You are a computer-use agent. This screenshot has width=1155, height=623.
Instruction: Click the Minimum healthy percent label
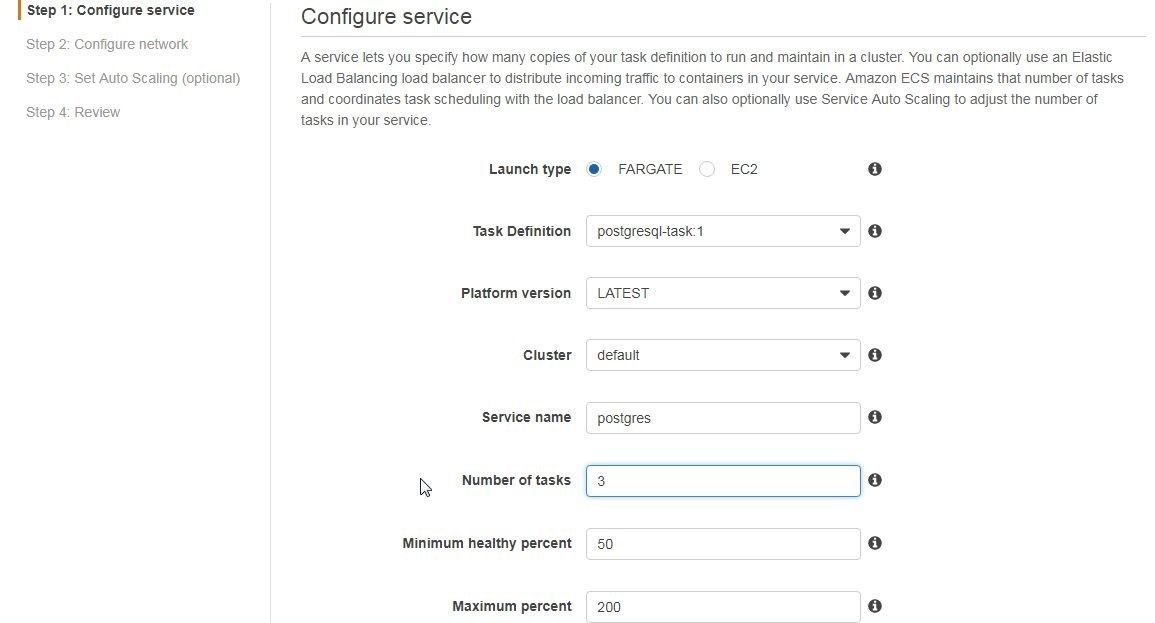[x=487, y=543]
